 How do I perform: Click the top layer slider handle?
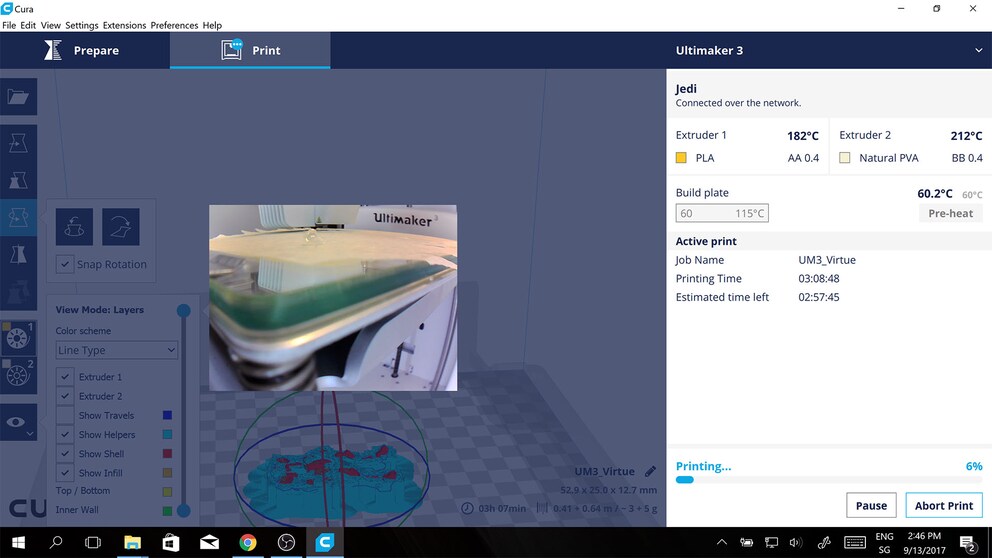[183, 311]
